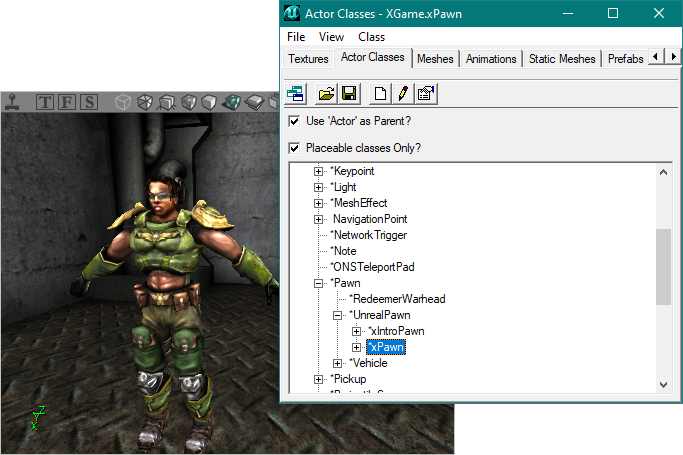Open the View menu
Image resolution: width=683 pixels, height=455 pixels.
331,37
